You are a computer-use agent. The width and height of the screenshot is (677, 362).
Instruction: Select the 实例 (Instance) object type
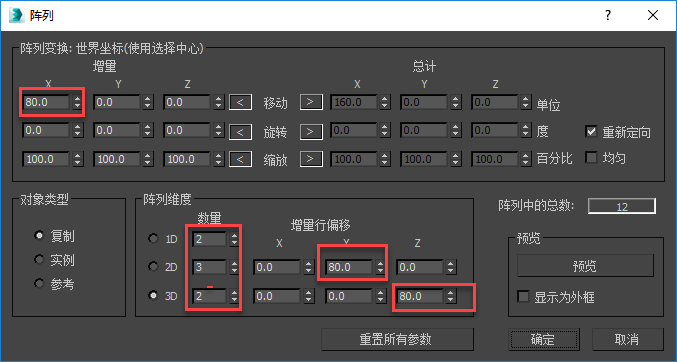39,260
